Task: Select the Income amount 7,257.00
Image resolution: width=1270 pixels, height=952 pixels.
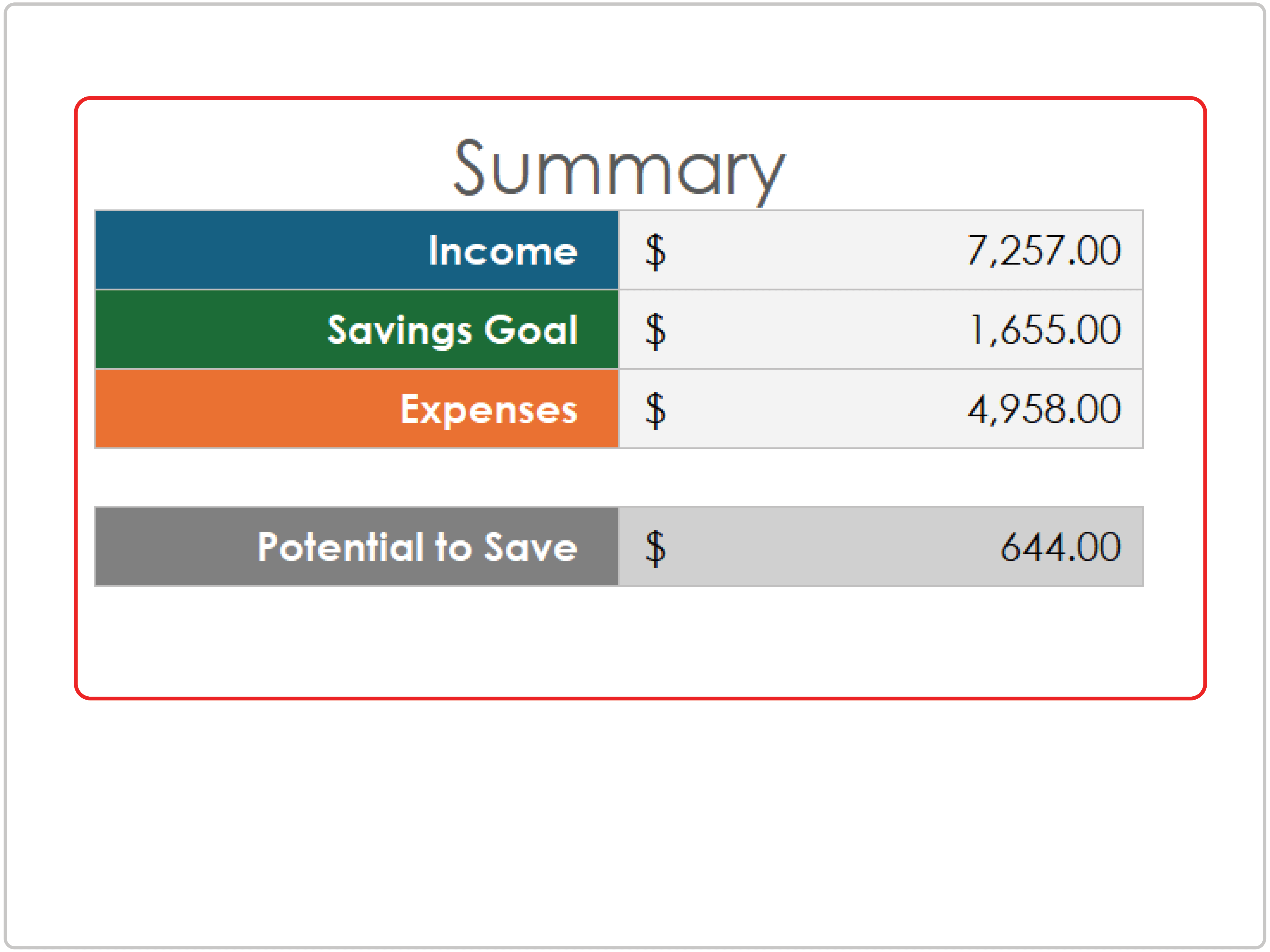Action: 1043,251
